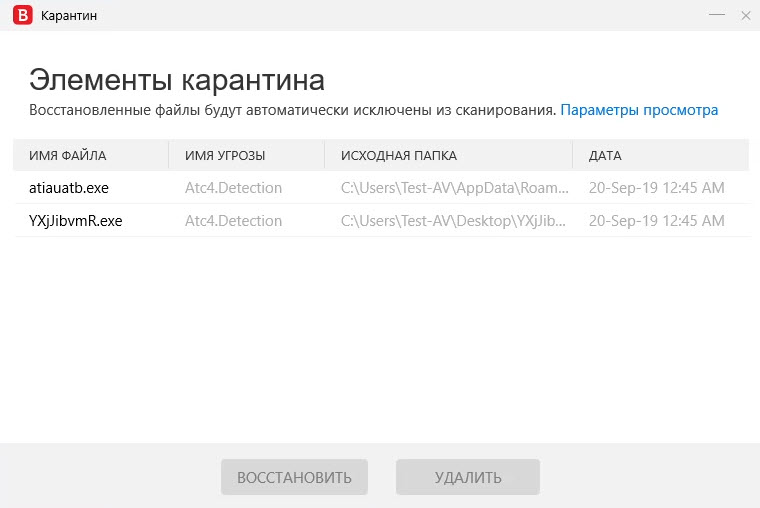The height and width of the screenshot is (508, 760).
Task: Select the atiauatb.exe file row
Action: click(x=71, y=188)
